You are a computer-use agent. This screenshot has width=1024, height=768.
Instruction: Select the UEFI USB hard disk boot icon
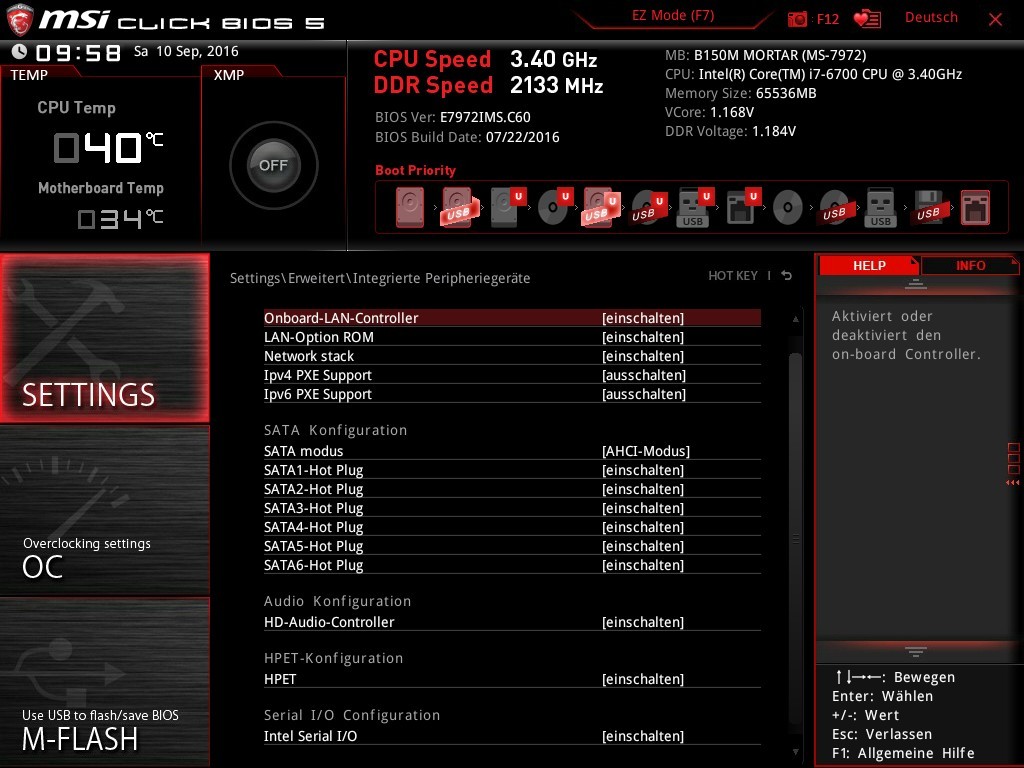point(600,208)
